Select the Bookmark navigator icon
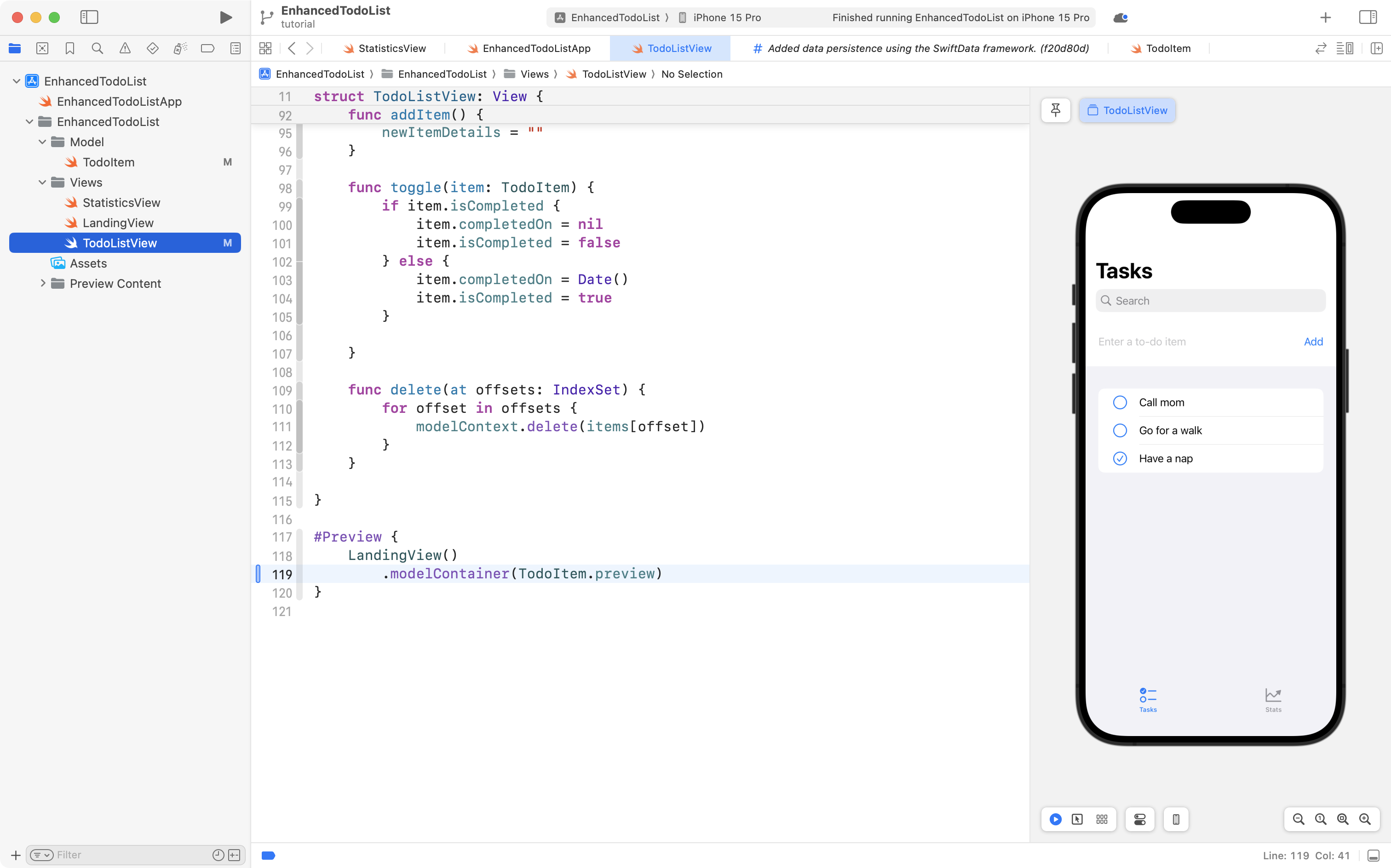Viewport: 1391px width, 868px height. (x=69, y=48)
